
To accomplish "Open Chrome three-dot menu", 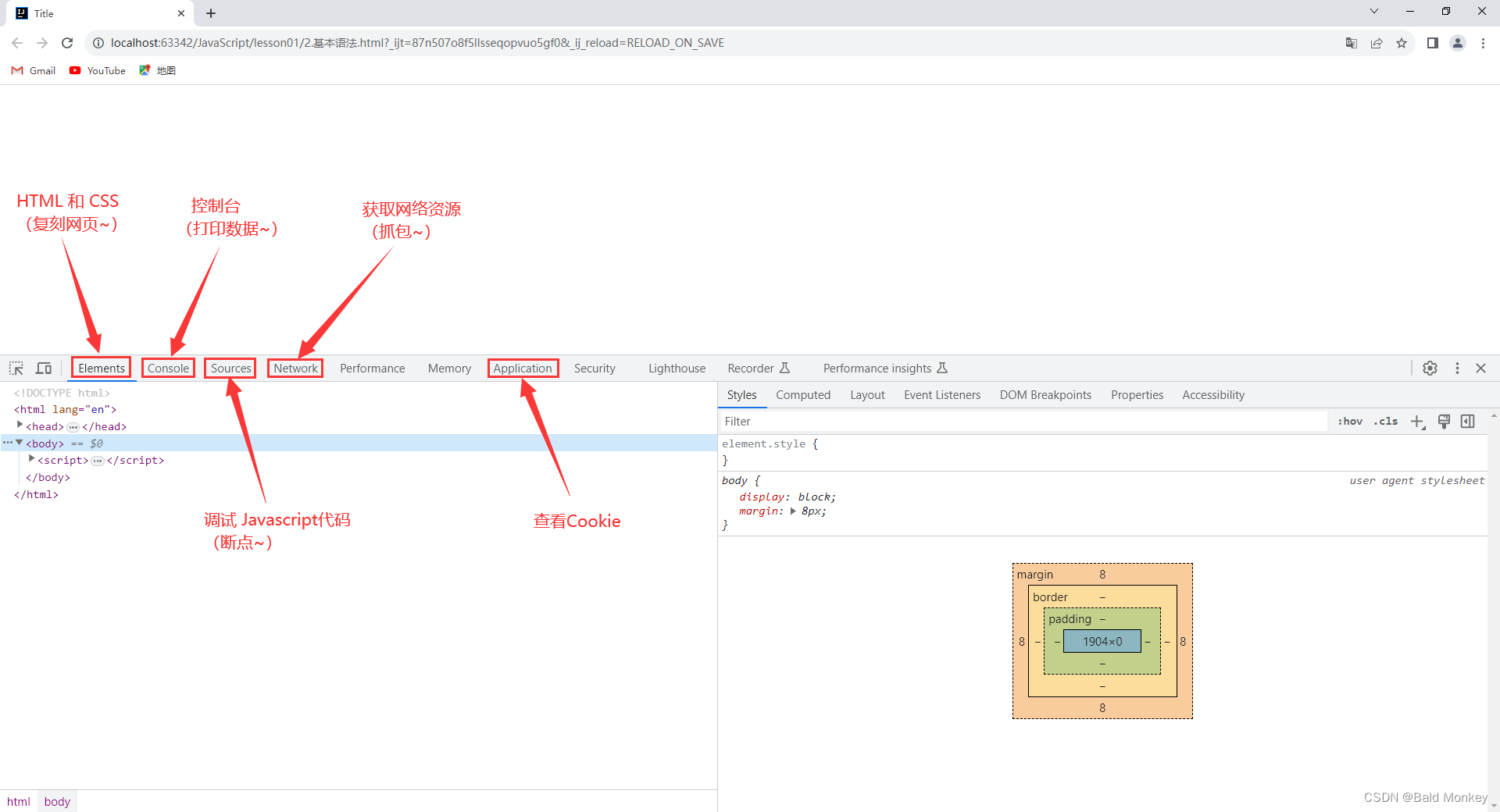I will point(1483,43).
